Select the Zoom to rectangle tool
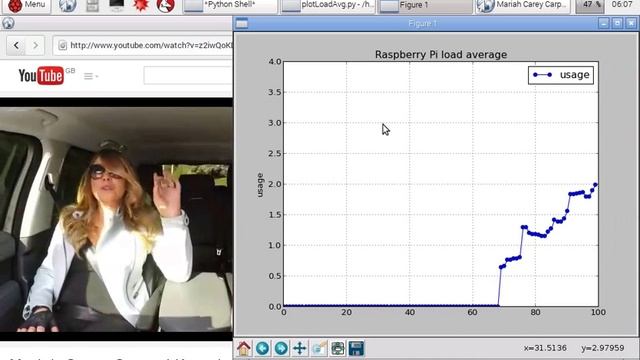 point(319,348)
